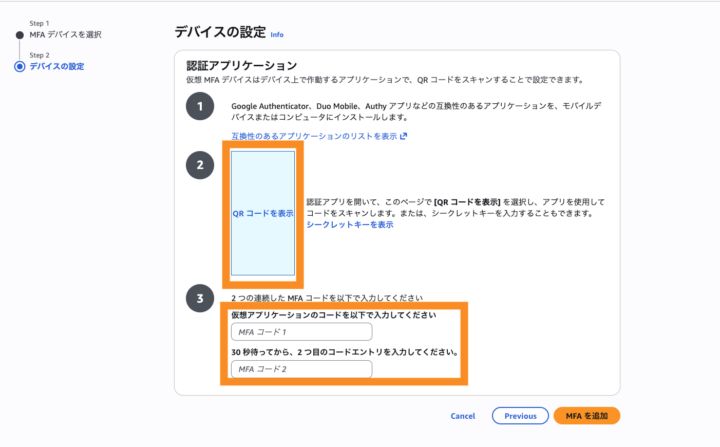Click the light blue QR code placeholder box
The width and height of the screenshot is (720, 447).
click(263, 214)
